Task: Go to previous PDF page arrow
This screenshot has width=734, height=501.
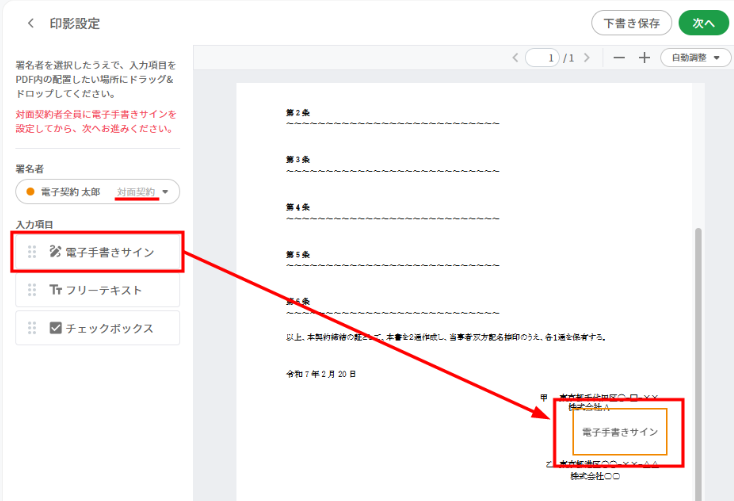Action: [x=515, y=58]
